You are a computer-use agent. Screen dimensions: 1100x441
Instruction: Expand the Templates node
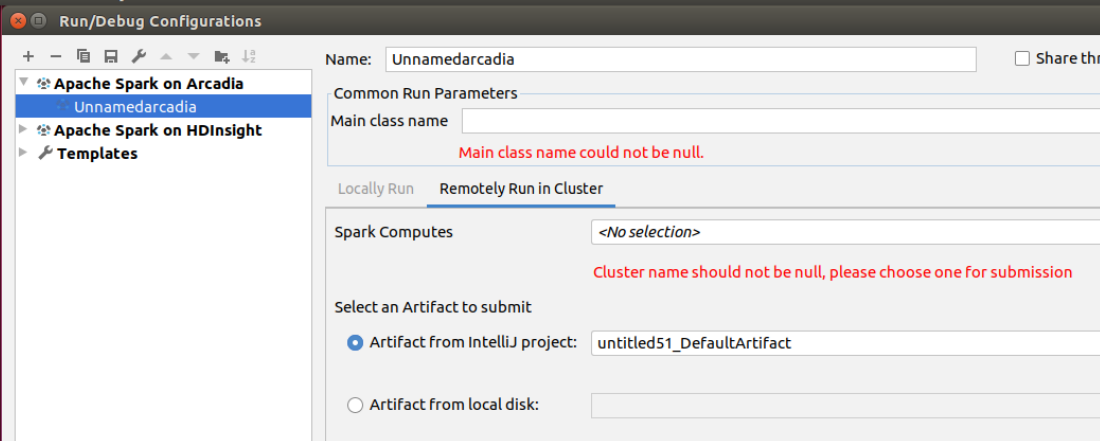[x=24, y=152]
